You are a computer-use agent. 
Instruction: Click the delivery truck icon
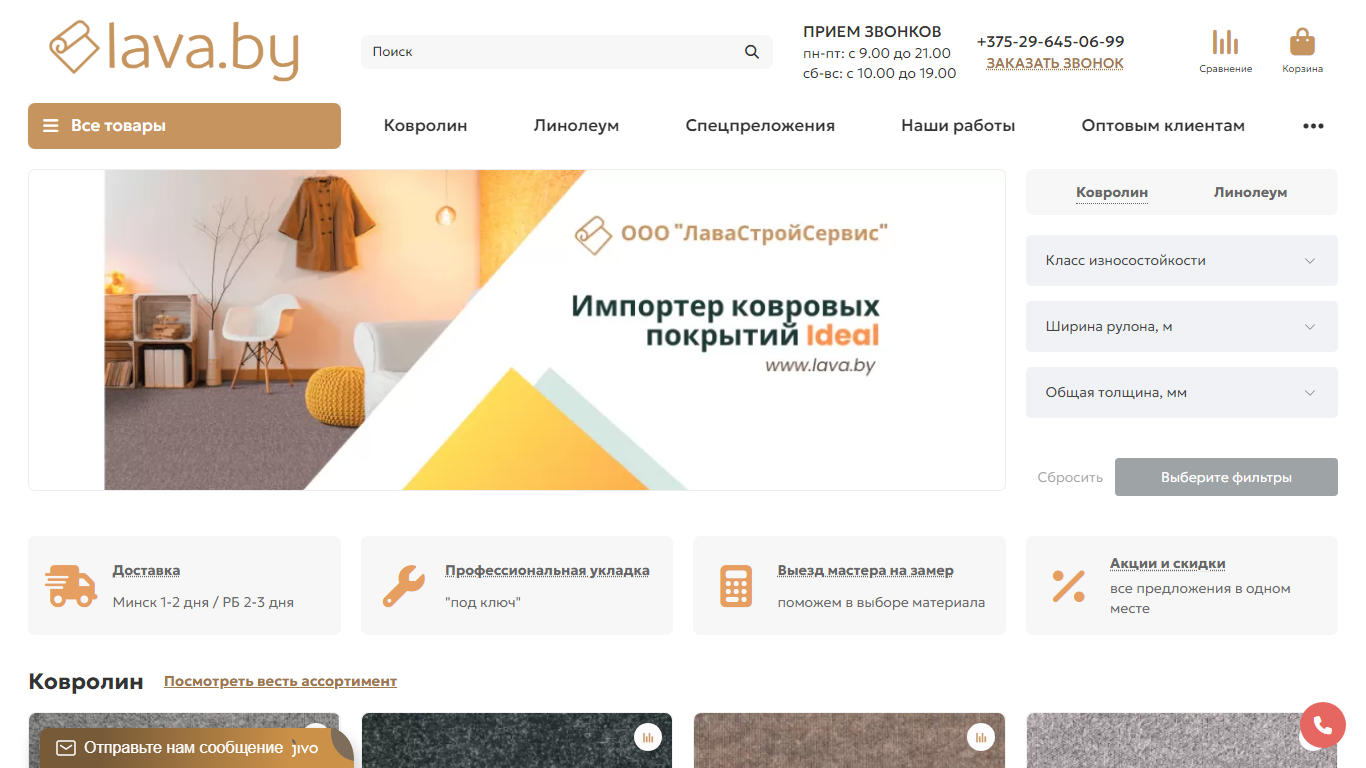pyautogui.click(x=71, y=586)
